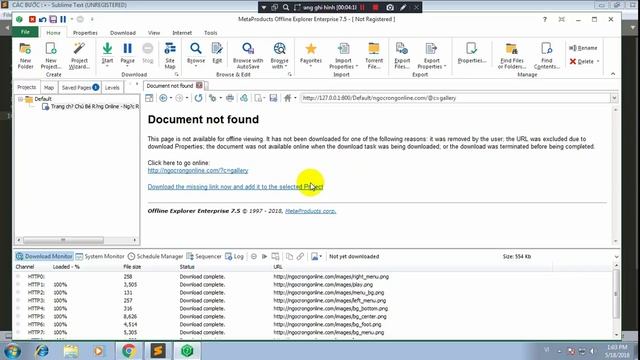Screen dimensions: 640x360
Task: Open Internet Explorer from the taskbar
Action: click(x=41, y=351)
